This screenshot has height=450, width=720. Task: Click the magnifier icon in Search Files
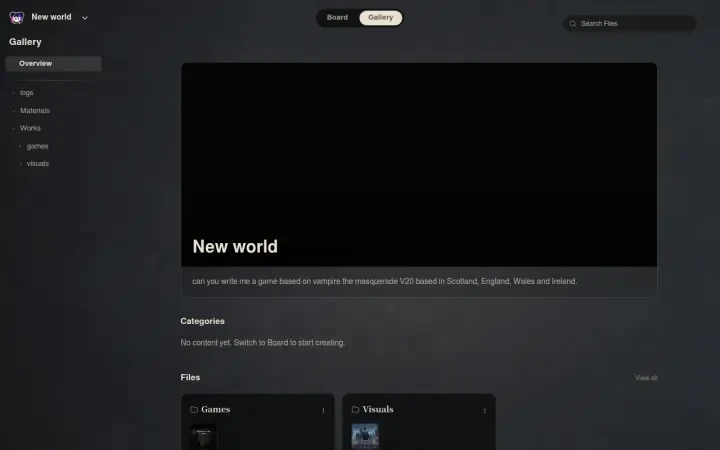tap(573, 24)
